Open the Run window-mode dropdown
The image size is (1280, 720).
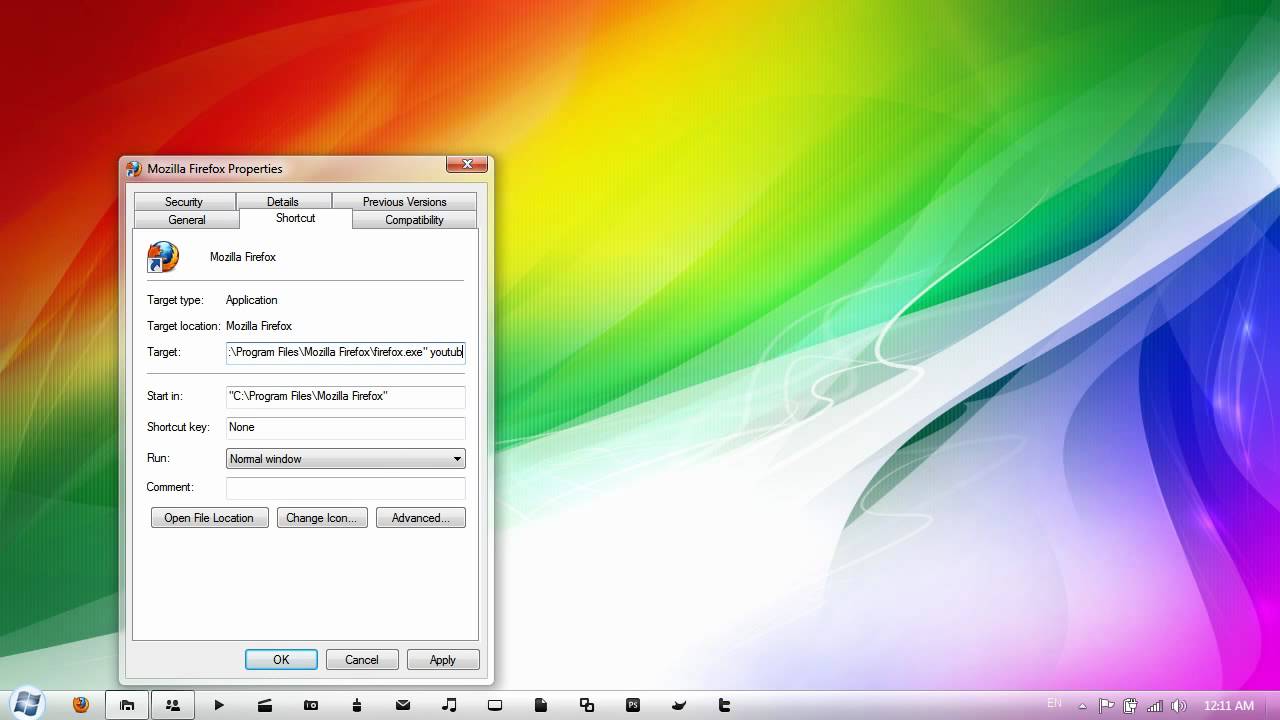[346, 459]
